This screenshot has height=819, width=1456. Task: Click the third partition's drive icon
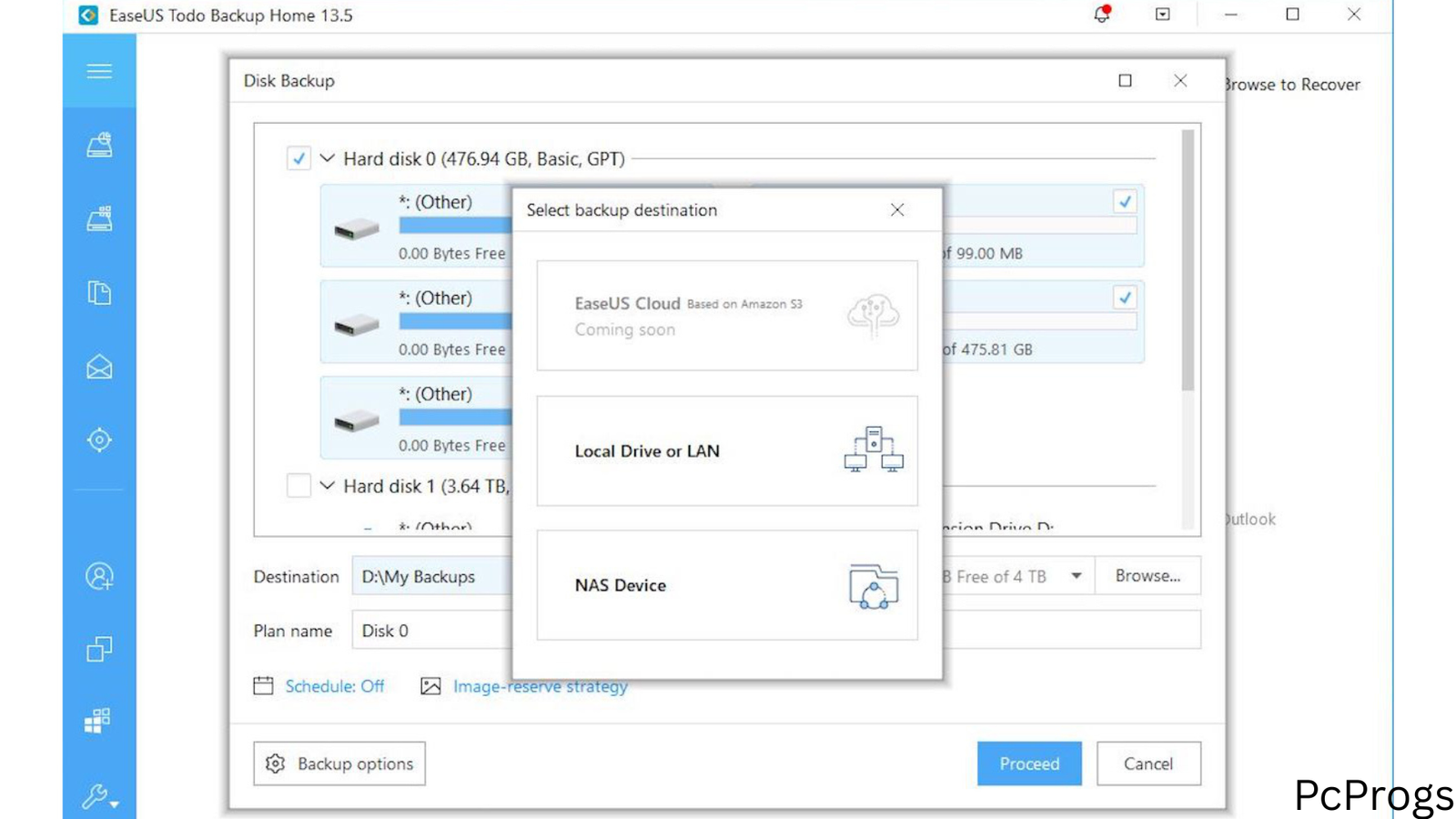[x=357, y=420]
